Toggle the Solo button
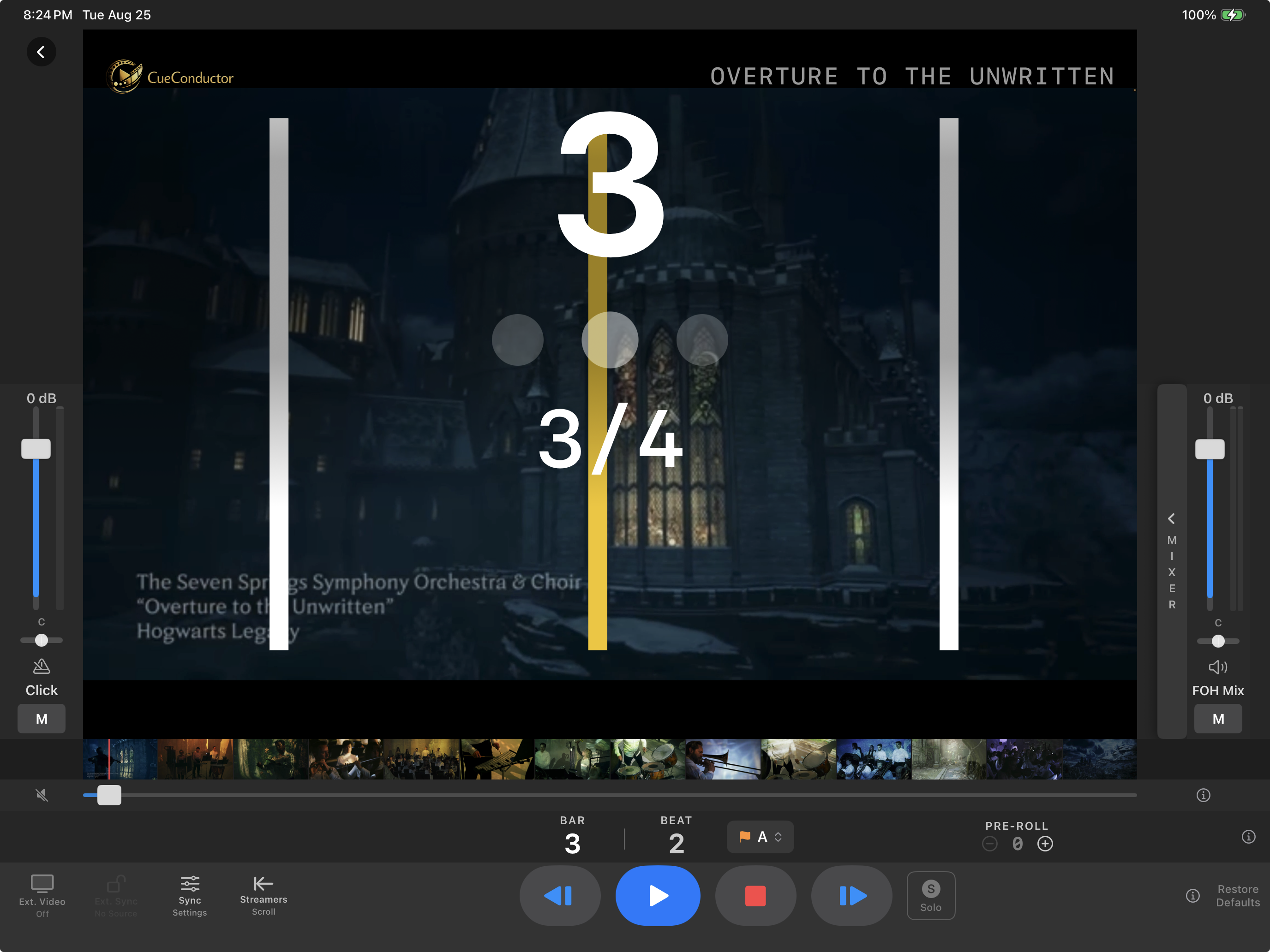The width and height of the screenshot is (1270, 952). (931, 895)
